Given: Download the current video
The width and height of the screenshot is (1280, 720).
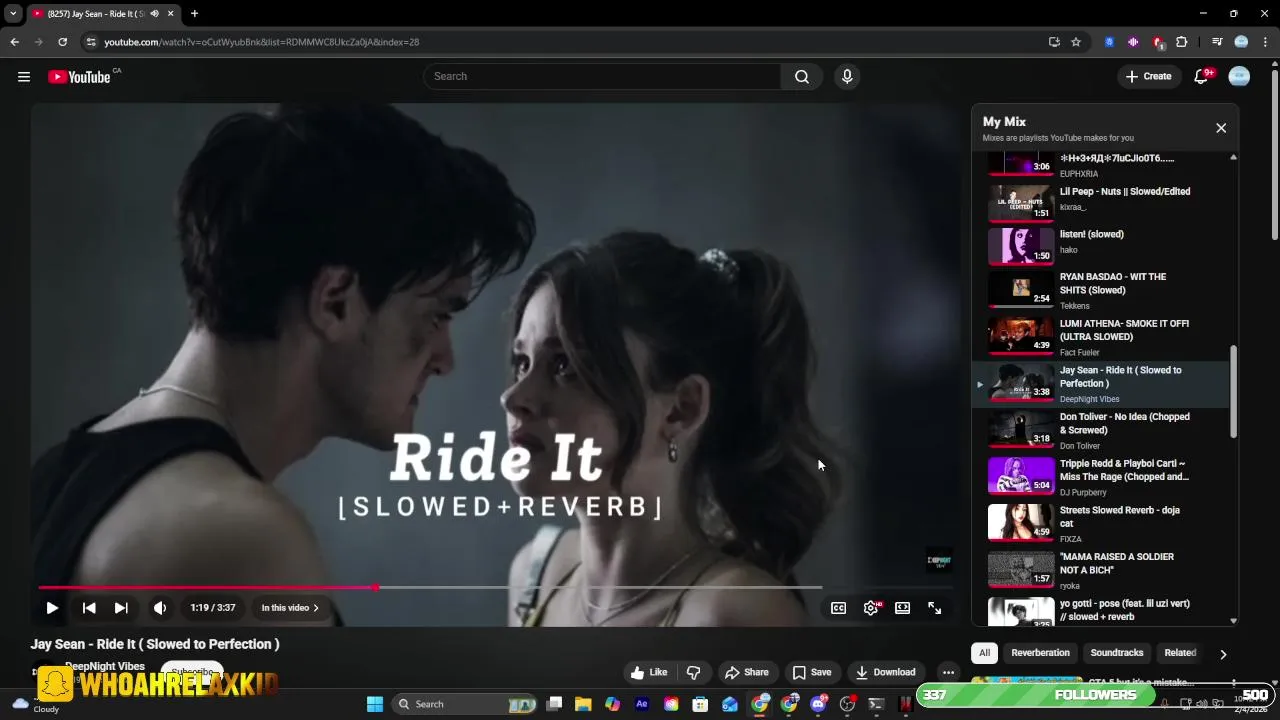Looking at the screenshot, I should [x=886, y=672].
